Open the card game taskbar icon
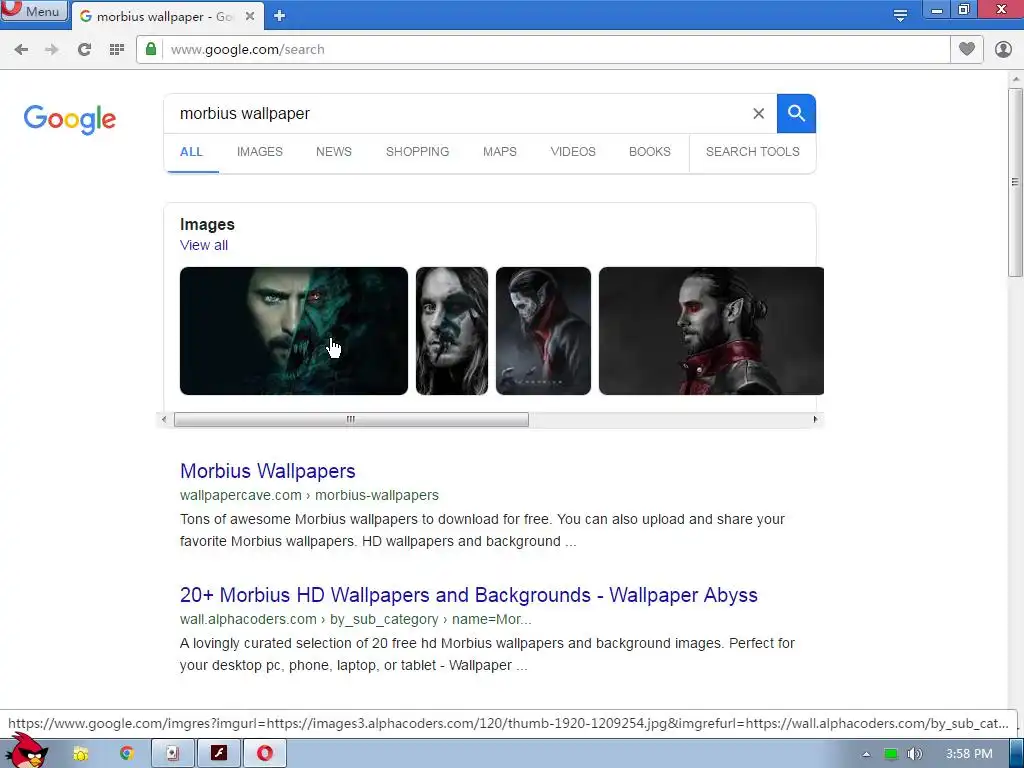The width and height of the screenshot is (1024, 768). pyautogui.click(x=172, y=754)
